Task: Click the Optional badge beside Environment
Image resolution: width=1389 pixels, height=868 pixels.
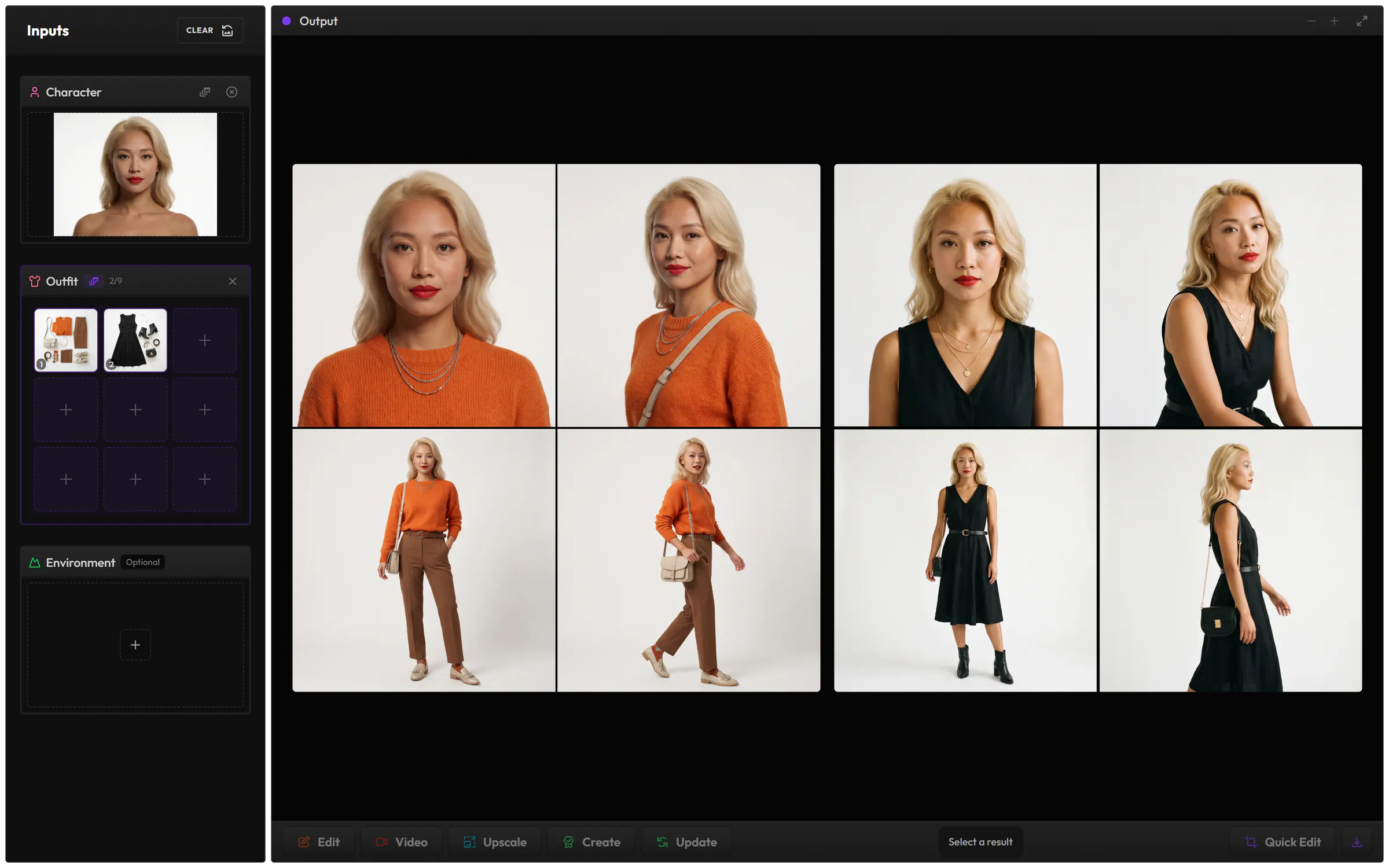Action: [143, 562]
